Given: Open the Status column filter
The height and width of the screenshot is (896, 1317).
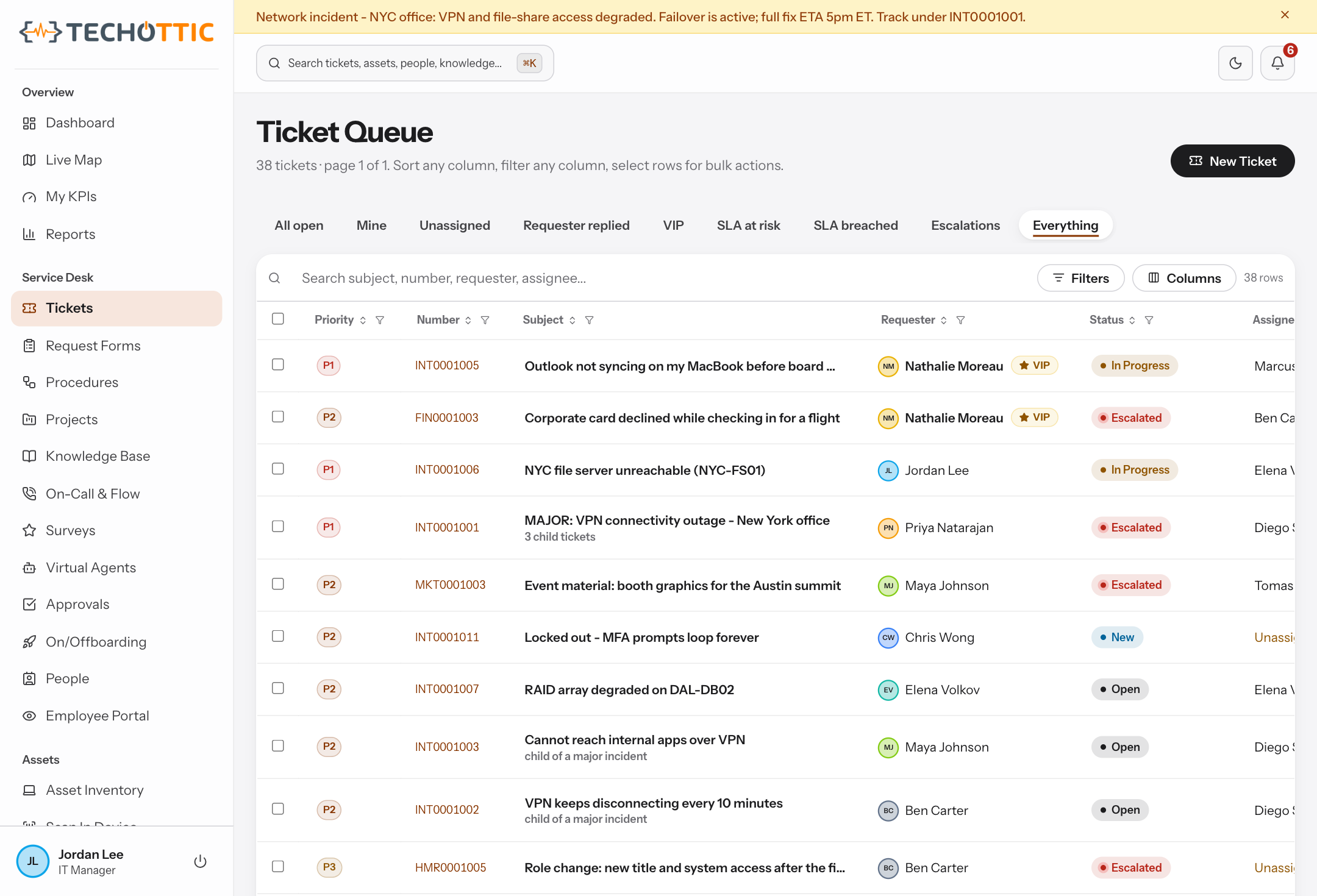Looking at the screenshot, I should (1149, 320).
